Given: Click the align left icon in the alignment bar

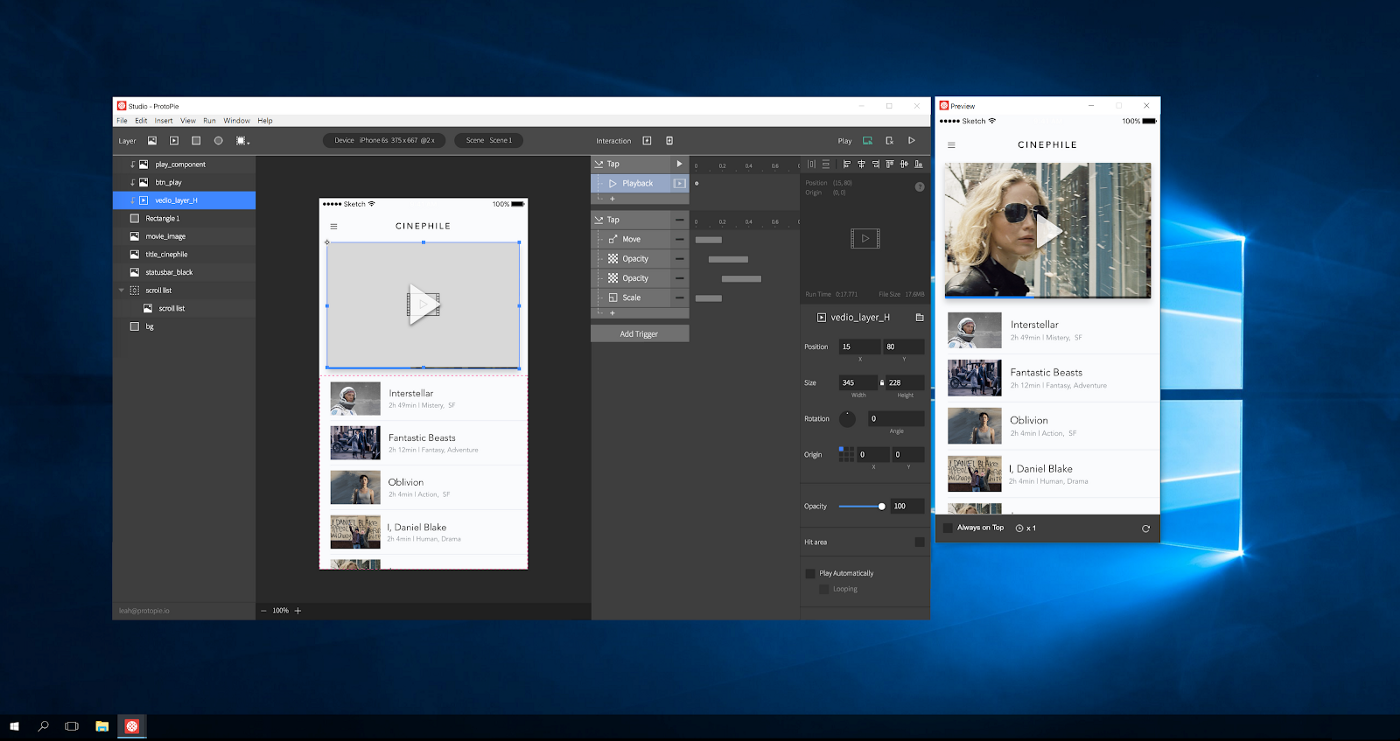Looking at the screenshot, I should tap(846, 164).
